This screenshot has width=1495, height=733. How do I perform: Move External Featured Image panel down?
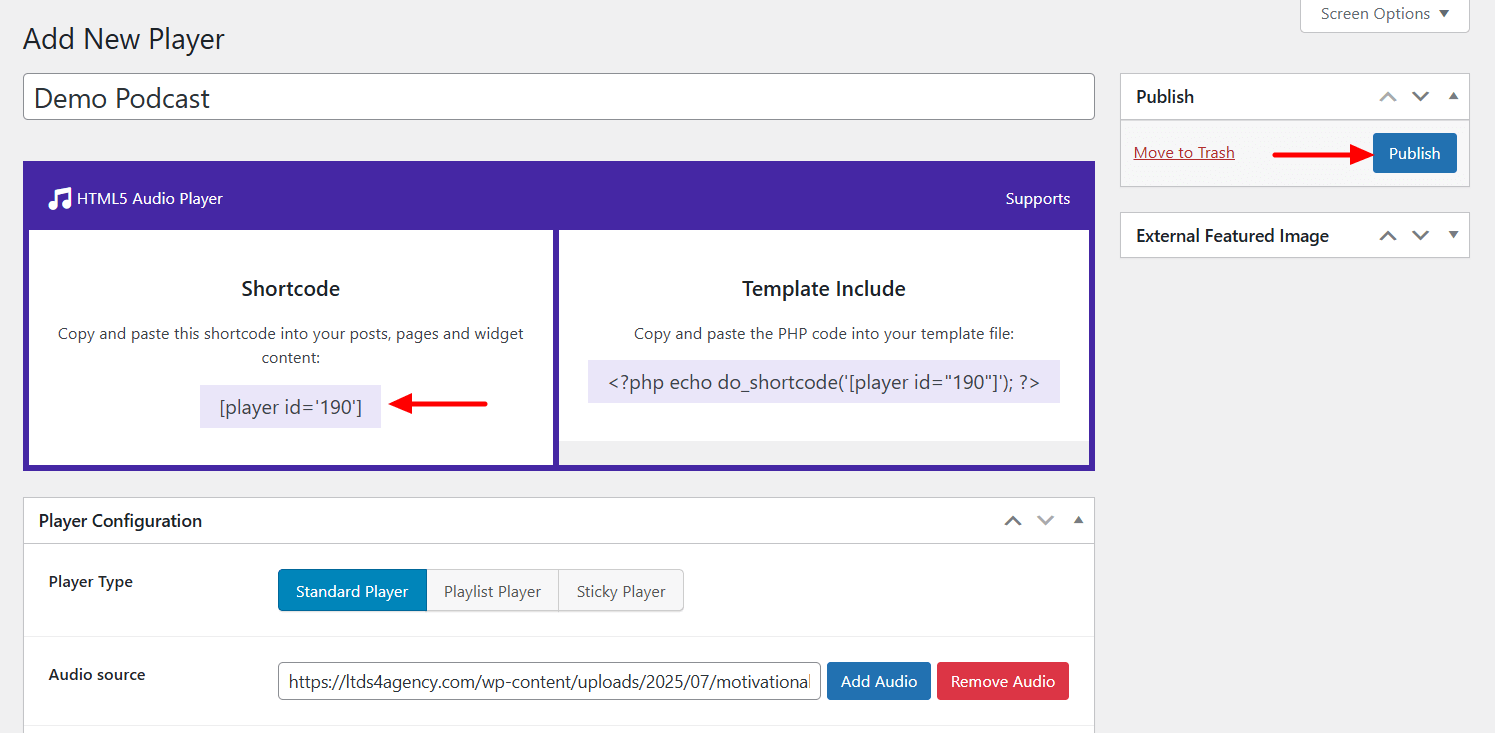pos(1420,236)
